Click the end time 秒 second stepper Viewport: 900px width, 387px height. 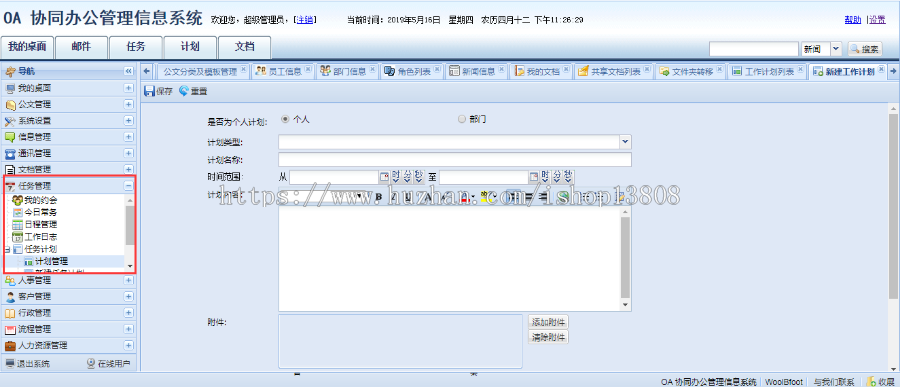(x=568, y=177)
